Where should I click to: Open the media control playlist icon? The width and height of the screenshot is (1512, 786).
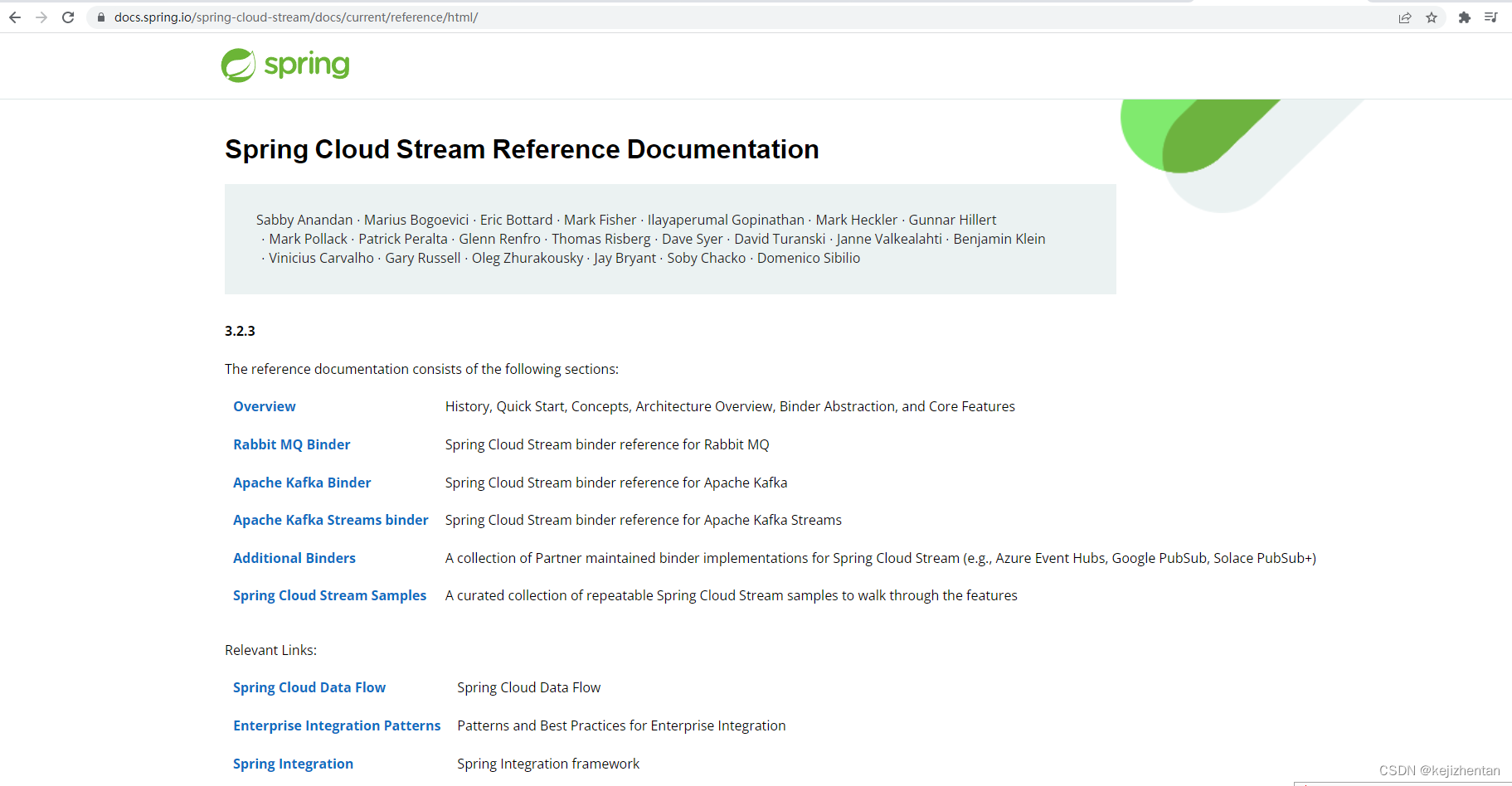point(1490,17)
